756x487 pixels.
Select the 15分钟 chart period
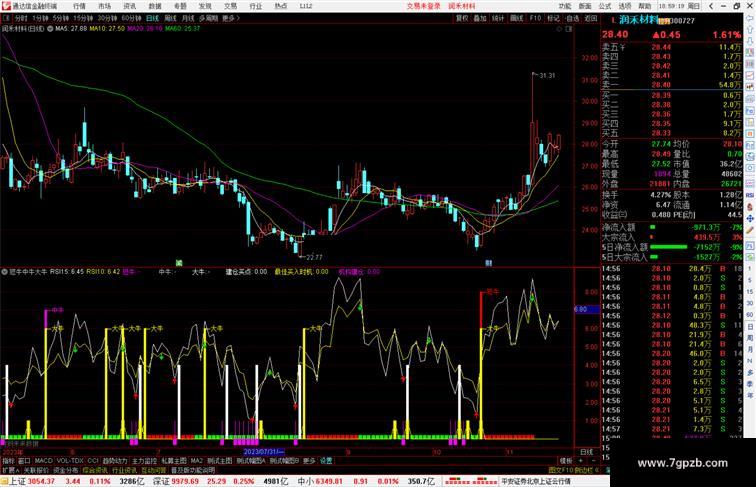click(x=83, y=18)
